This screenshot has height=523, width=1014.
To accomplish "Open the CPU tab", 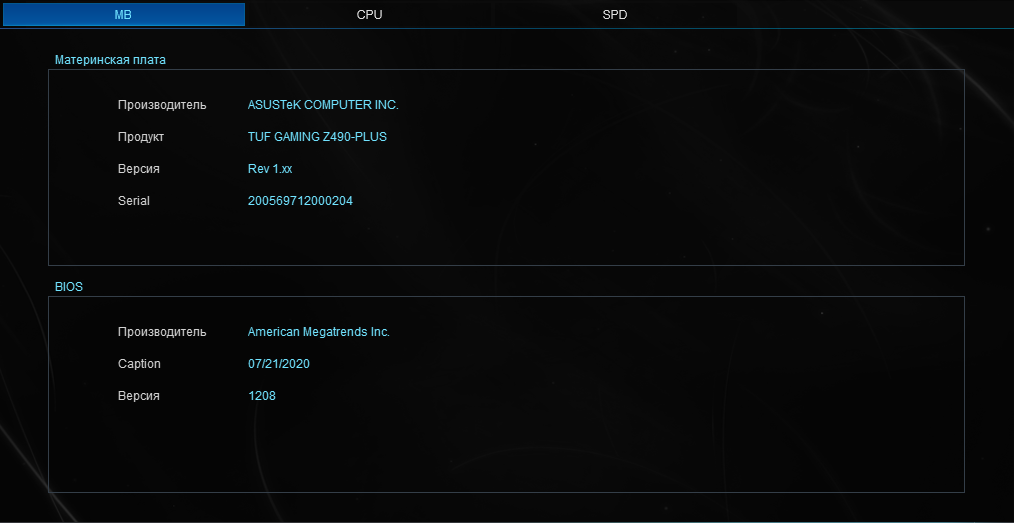I will pos(369,15).
